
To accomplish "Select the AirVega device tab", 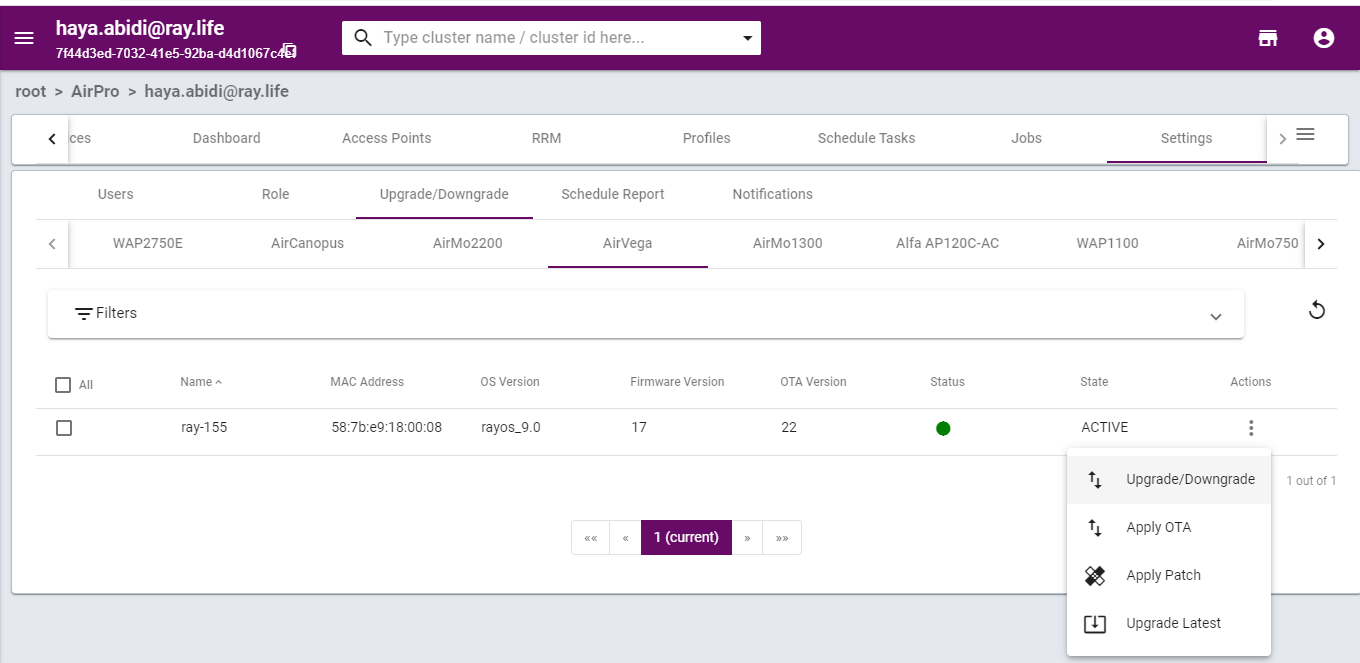I will (628, 243).
